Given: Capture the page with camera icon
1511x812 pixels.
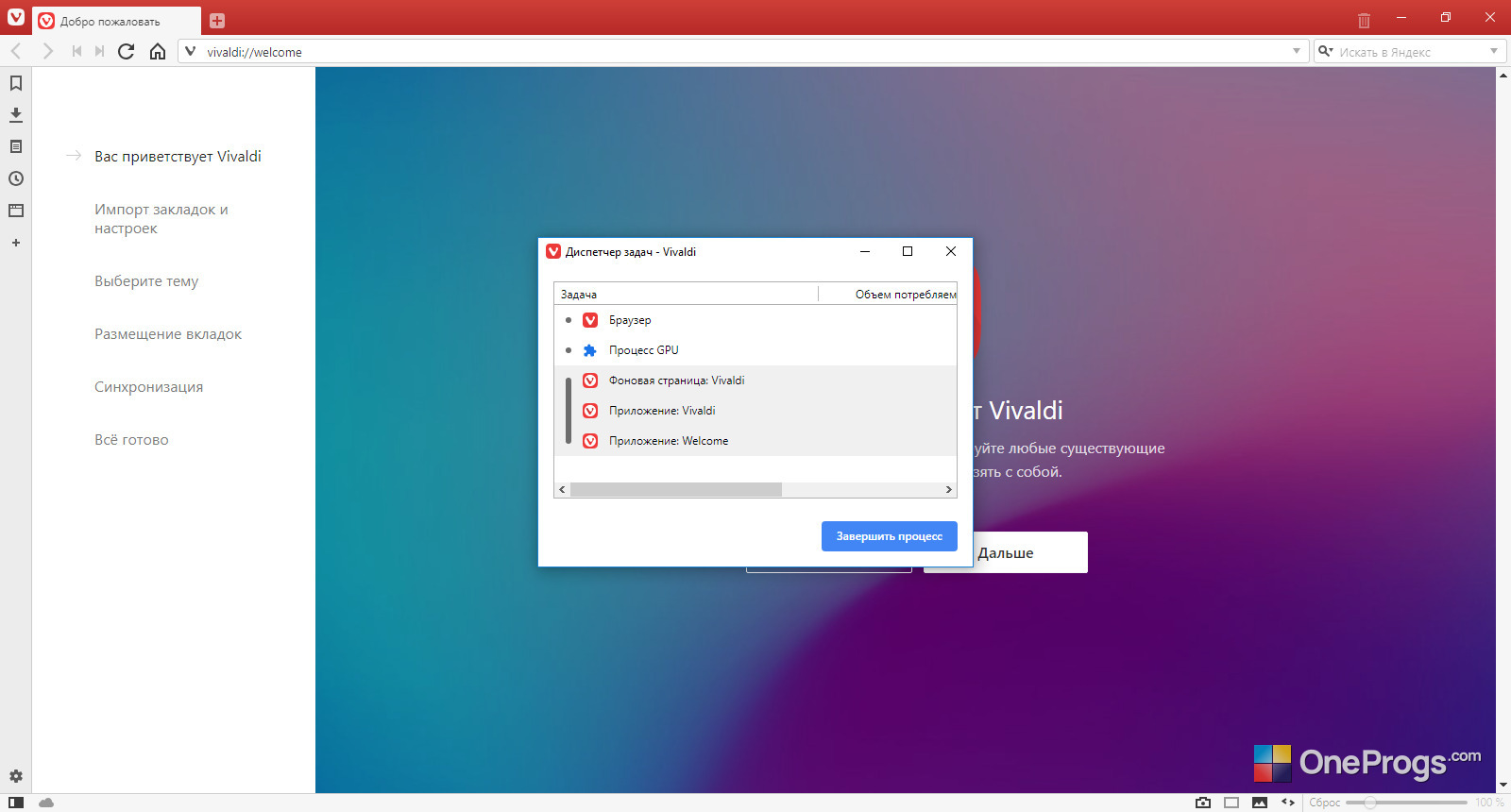Looking at the screenshot, I should pyautogui.click(x=1203, y=803).
